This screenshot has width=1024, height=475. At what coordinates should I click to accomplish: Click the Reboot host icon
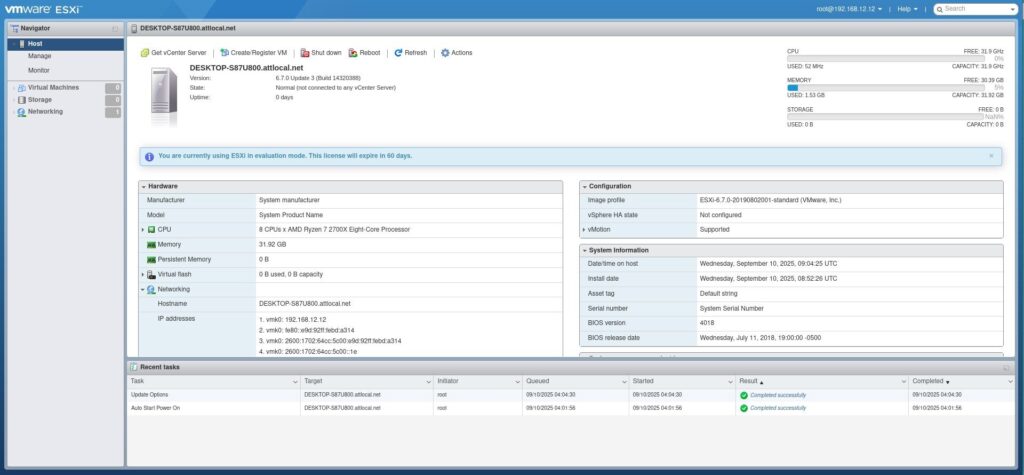tap(353, 53)
